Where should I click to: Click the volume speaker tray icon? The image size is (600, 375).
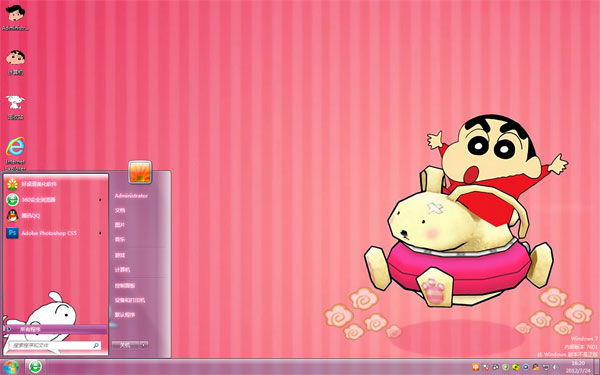tap(555, 367)
